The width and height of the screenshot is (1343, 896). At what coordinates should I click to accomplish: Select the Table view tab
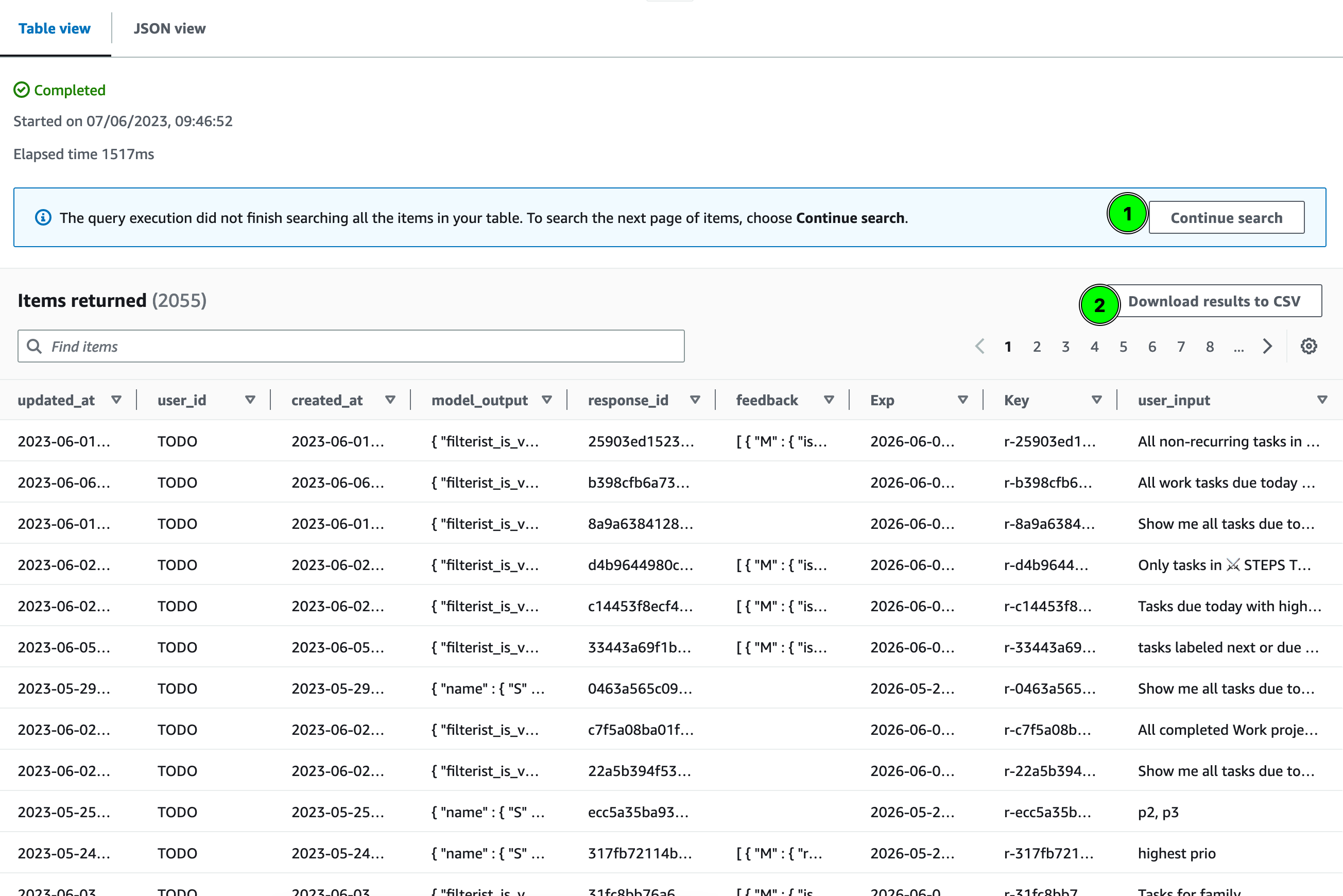click(55, 28)
